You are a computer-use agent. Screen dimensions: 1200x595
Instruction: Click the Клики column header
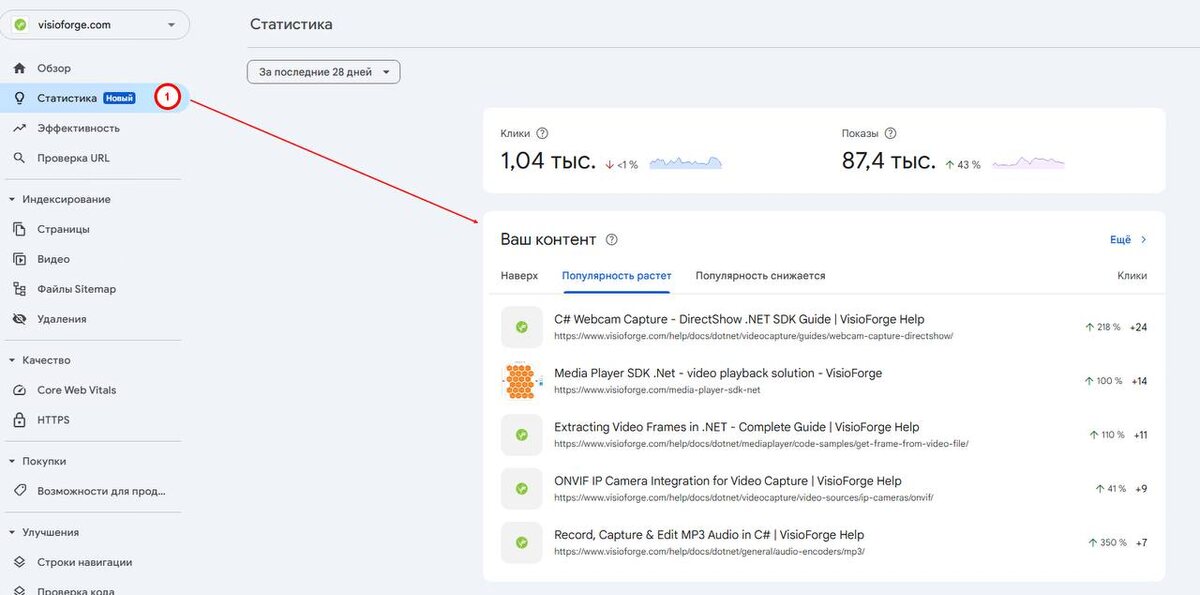1132,276
